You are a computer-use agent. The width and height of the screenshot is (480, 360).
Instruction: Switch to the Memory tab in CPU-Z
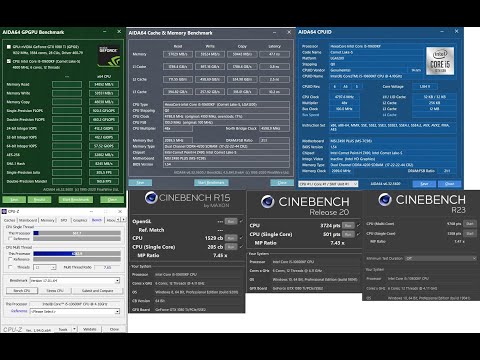pyautogui.click(x=47, y=220)
